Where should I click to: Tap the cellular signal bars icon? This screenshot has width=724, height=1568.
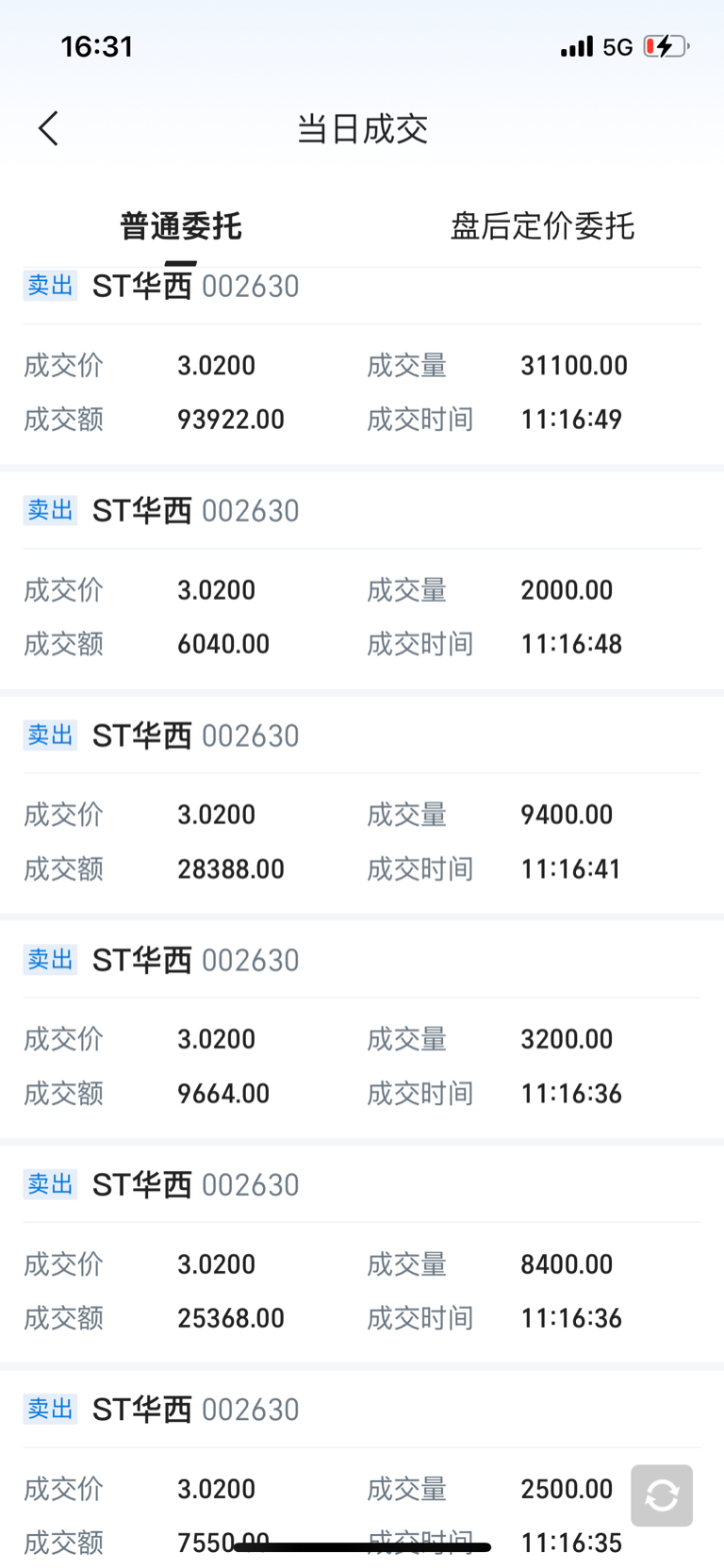[x=576, y=46]
